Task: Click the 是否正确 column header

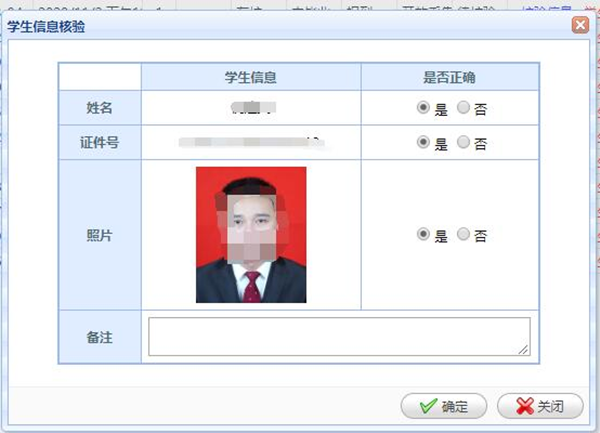Action: 449,77
